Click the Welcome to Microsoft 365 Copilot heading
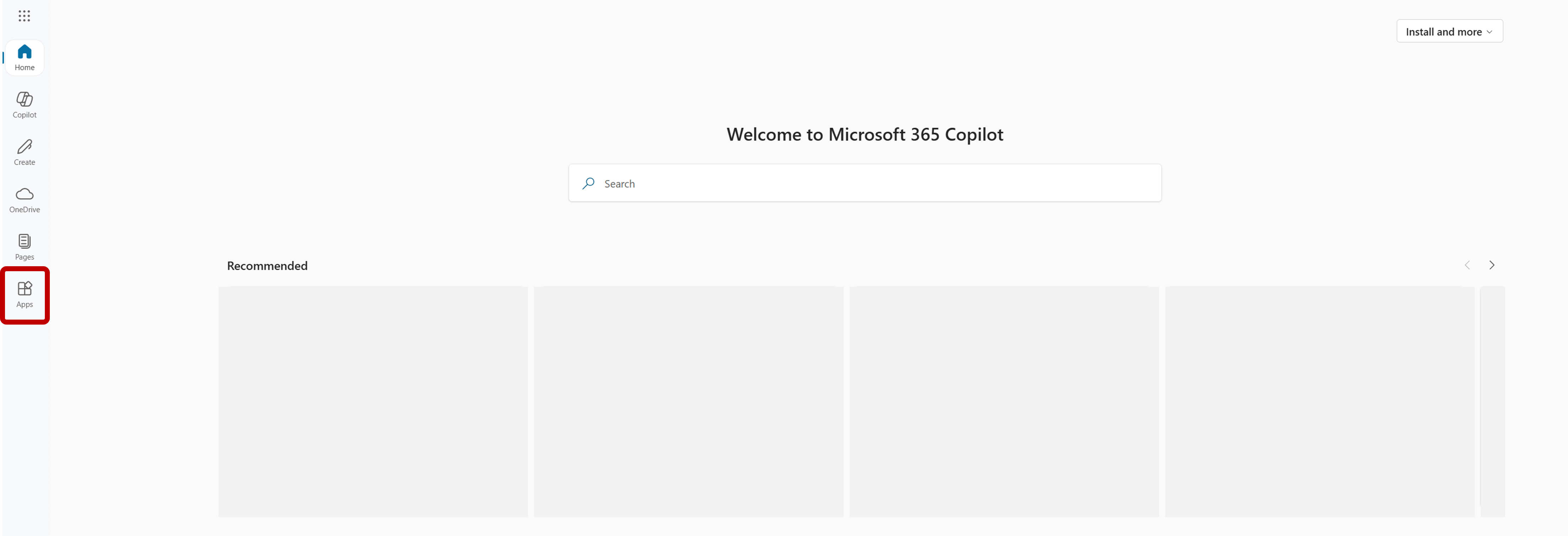Screen dimensions: 1568x536 click(864, 134)
